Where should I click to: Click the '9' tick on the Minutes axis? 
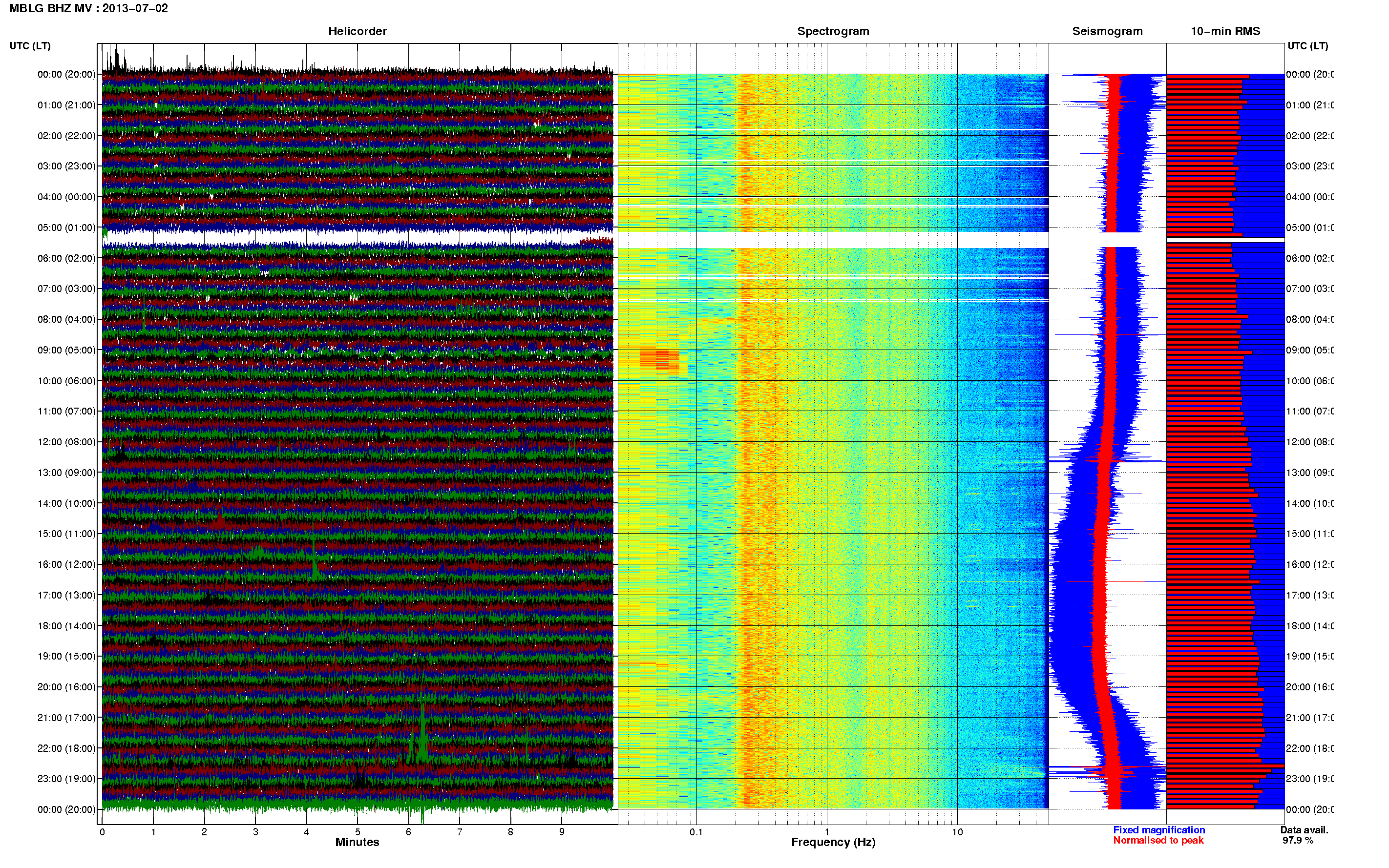[x=562, y=832]
